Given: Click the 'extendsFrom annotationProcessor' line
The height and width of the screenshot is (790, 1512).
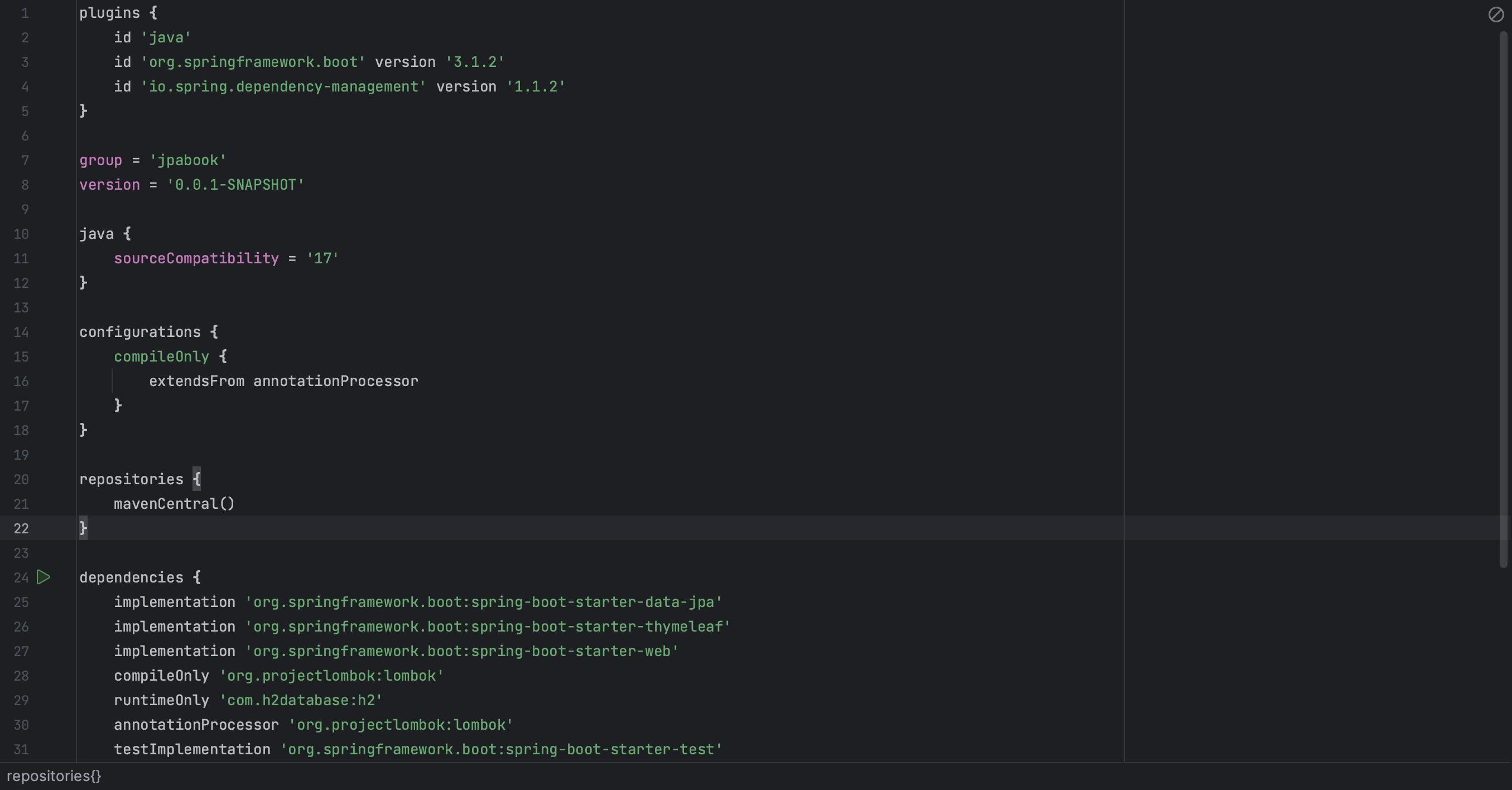Looking at the screenshot, I should [283, 382].
